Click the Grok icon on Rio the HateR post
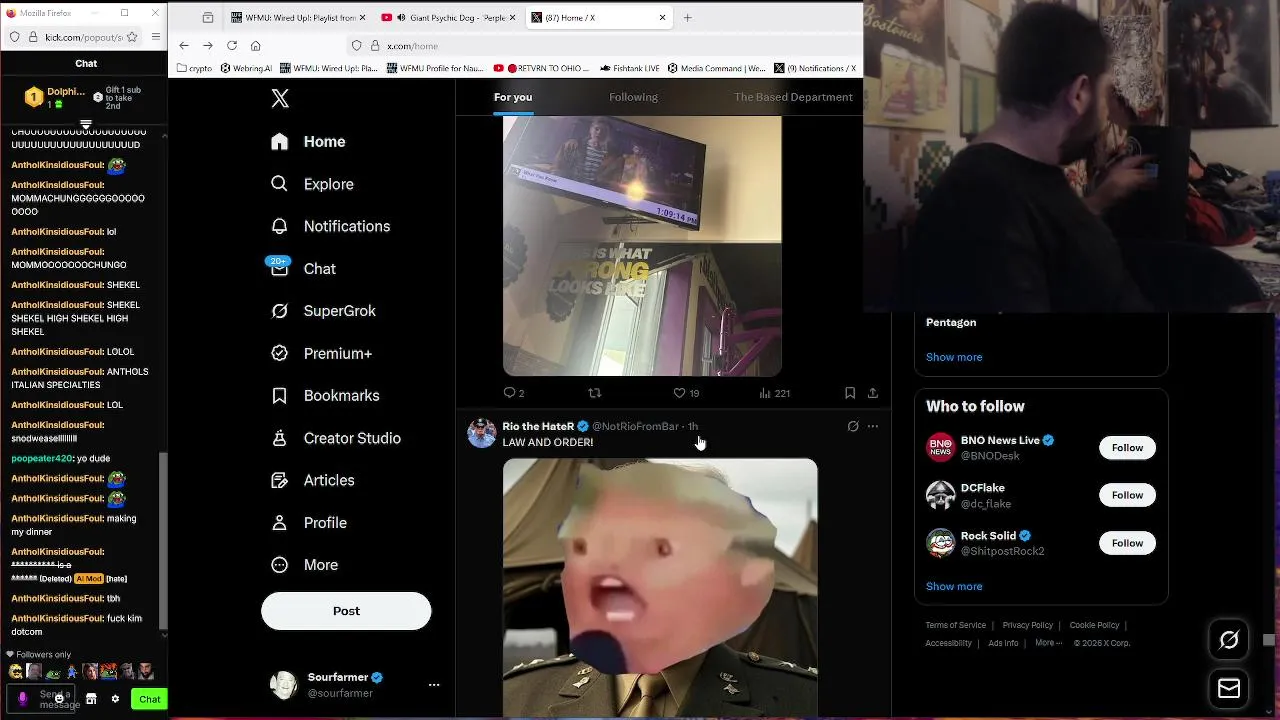 tap(853, 426)
